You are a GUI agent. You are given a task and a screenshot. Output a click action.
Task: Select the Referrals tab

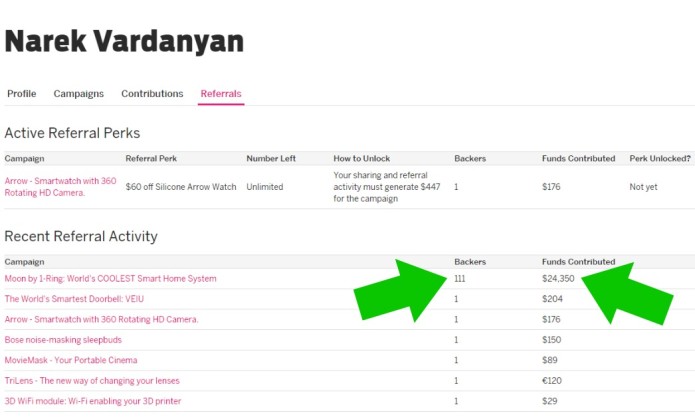[x=221, y=94]
